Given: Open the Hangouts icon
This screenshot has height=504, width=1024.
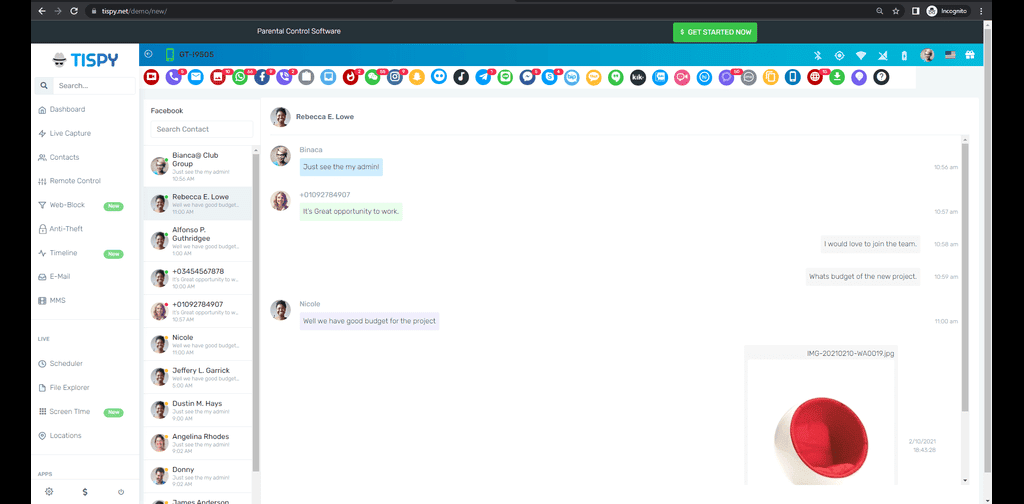Looking at the screenshot, I should click(x=615, y=77).
